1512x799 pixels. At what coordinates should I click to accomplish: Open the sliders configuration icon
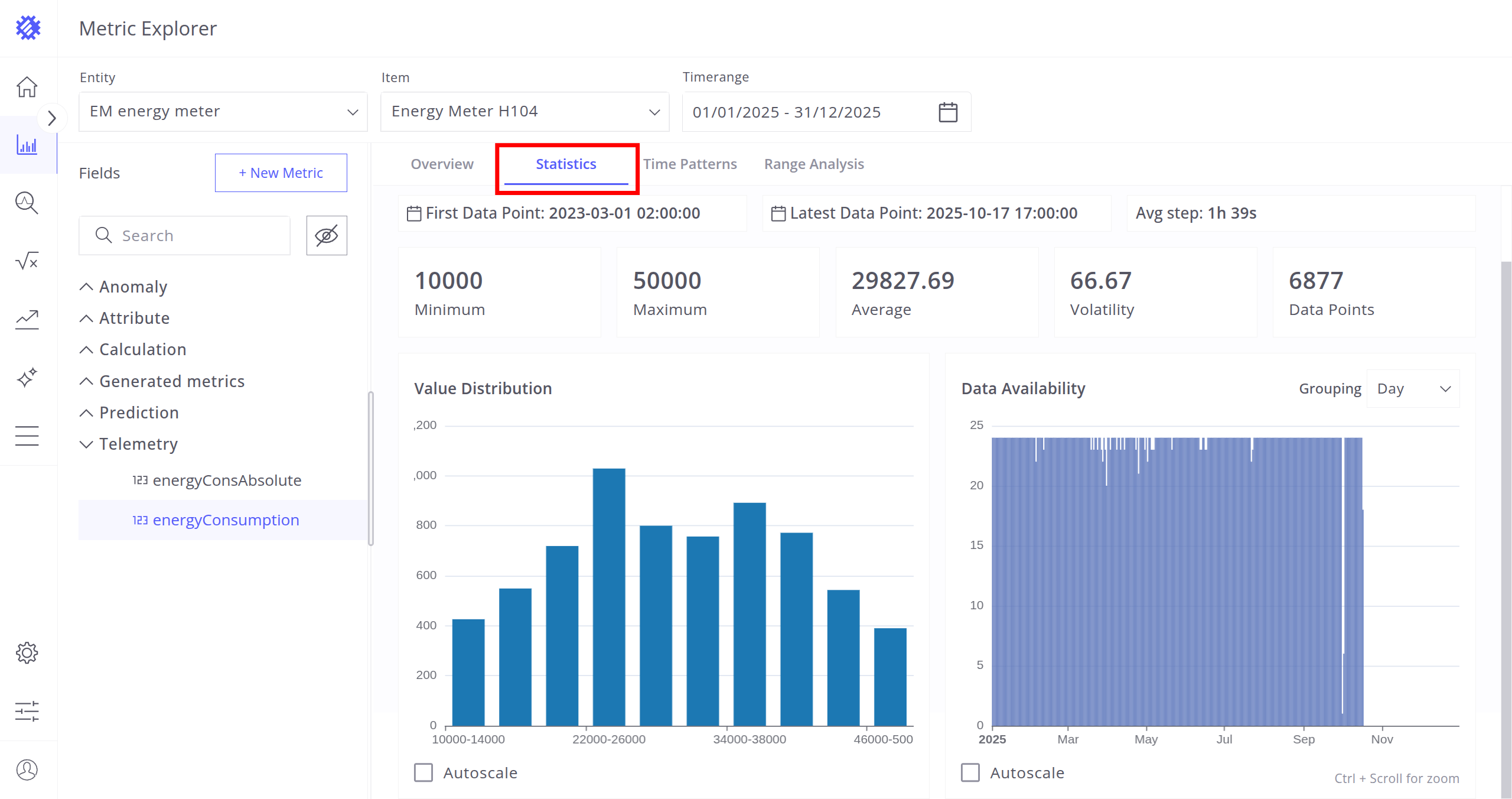click(x=27, y=711)
